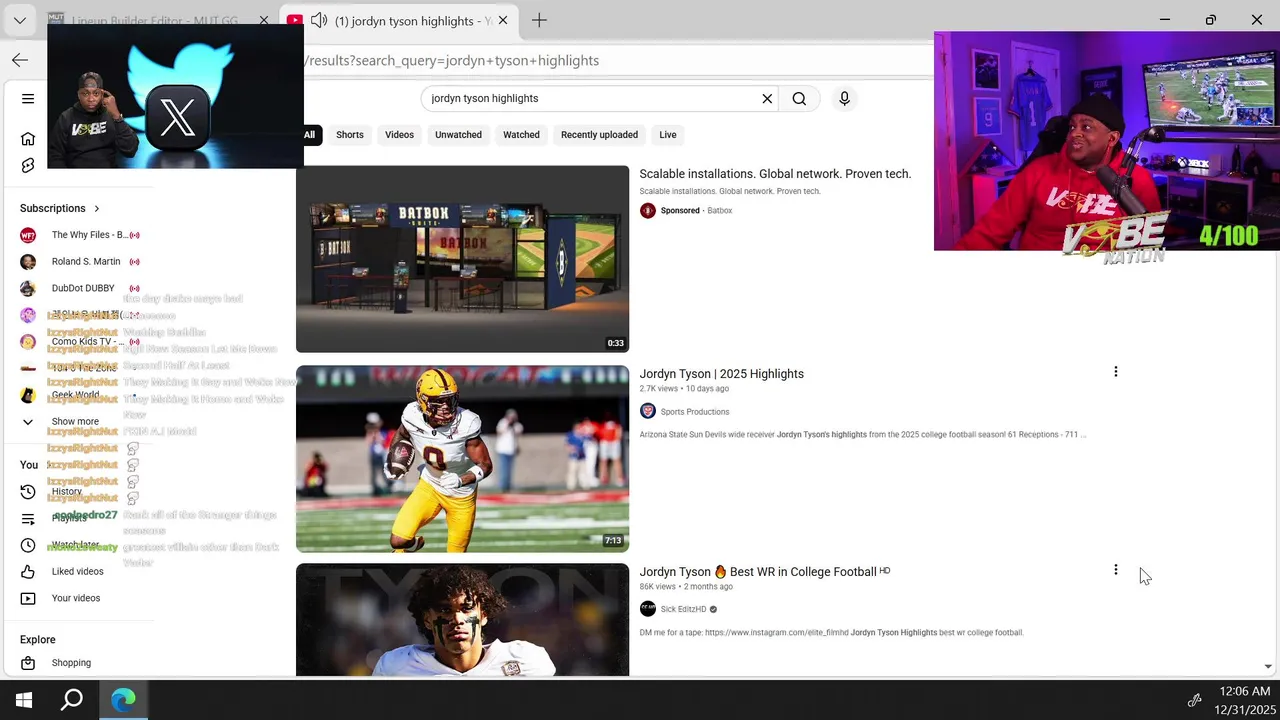Open History from the sidebar
This screenshot has height=720, width=1280.
point(66,492)
